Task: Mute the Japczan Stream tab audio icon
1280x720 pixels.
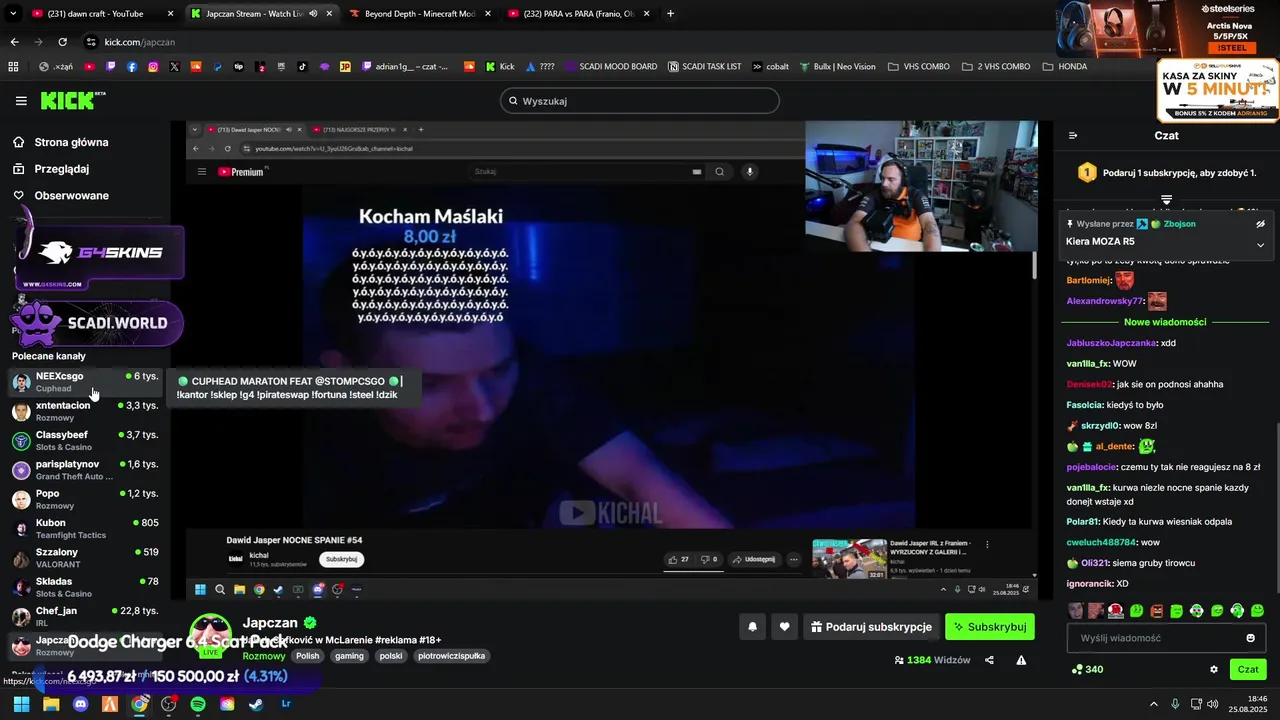Action: [313, 14]
